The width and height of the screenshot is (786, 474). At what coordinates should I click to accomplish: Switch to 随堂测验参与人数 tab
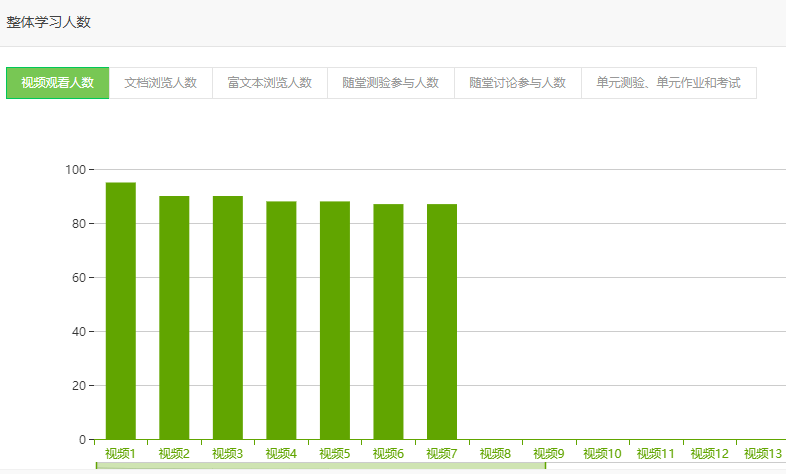pos(390,83)
